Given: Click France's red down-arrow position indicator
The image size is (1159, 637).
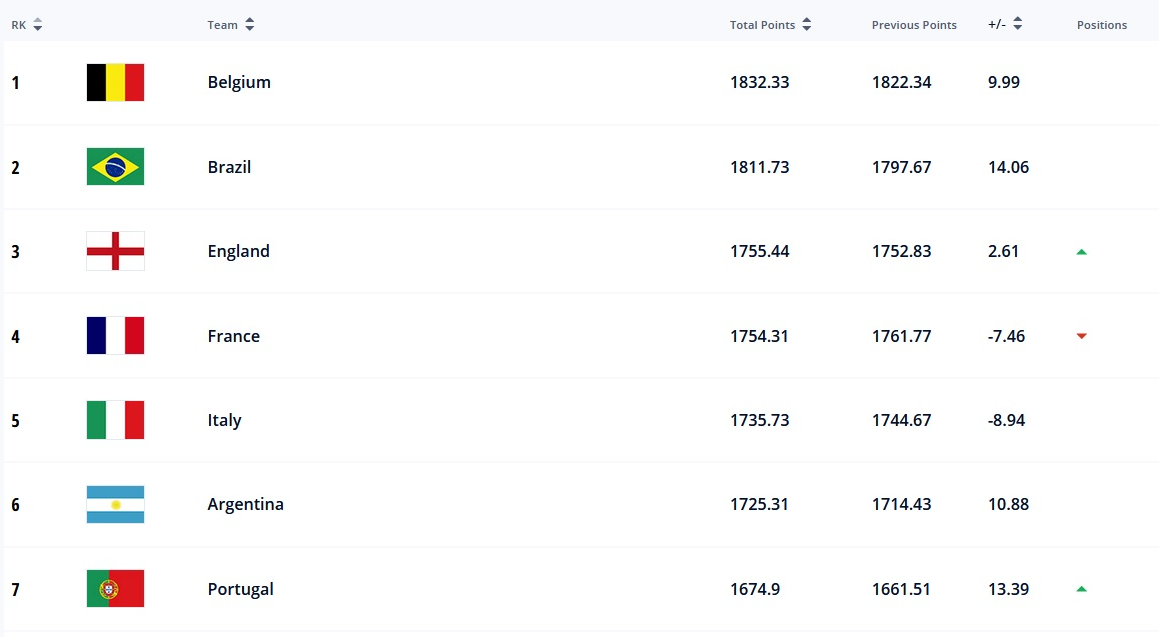Looking at the screenshot, I should point(1081,336).
